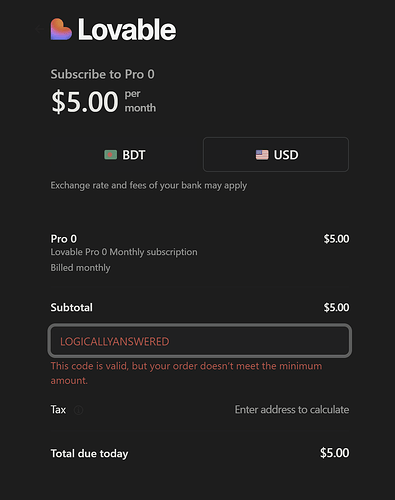Click the Billed monthly label

pyautogui.click(x=80, y=268)
